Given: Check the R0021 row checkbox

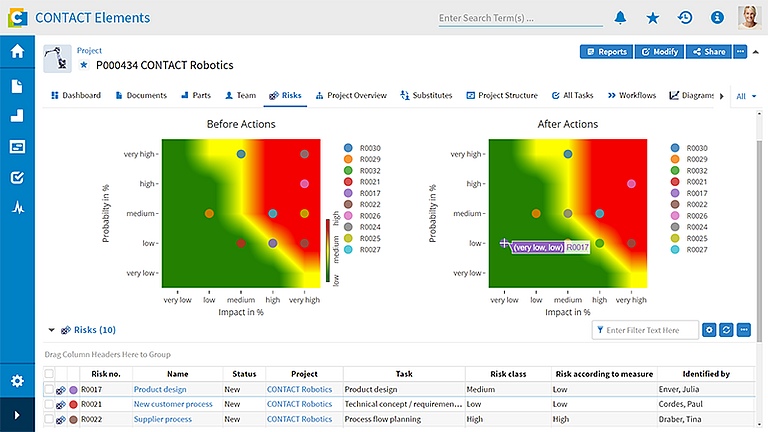Looking at the screenshot, I should [49, 405].
